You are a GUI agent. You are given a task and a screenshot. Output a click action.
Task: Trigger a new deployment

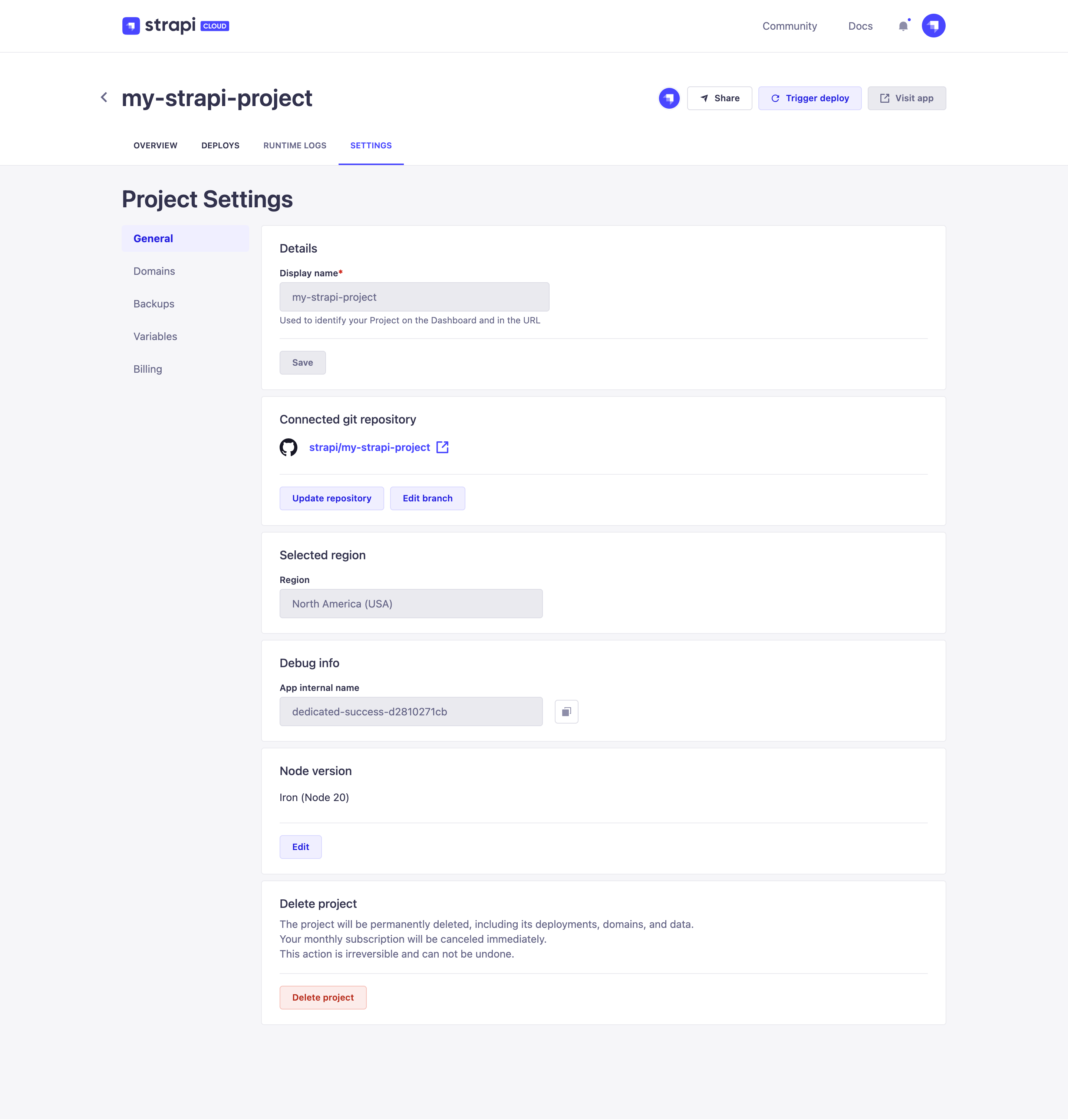(810, 98)
